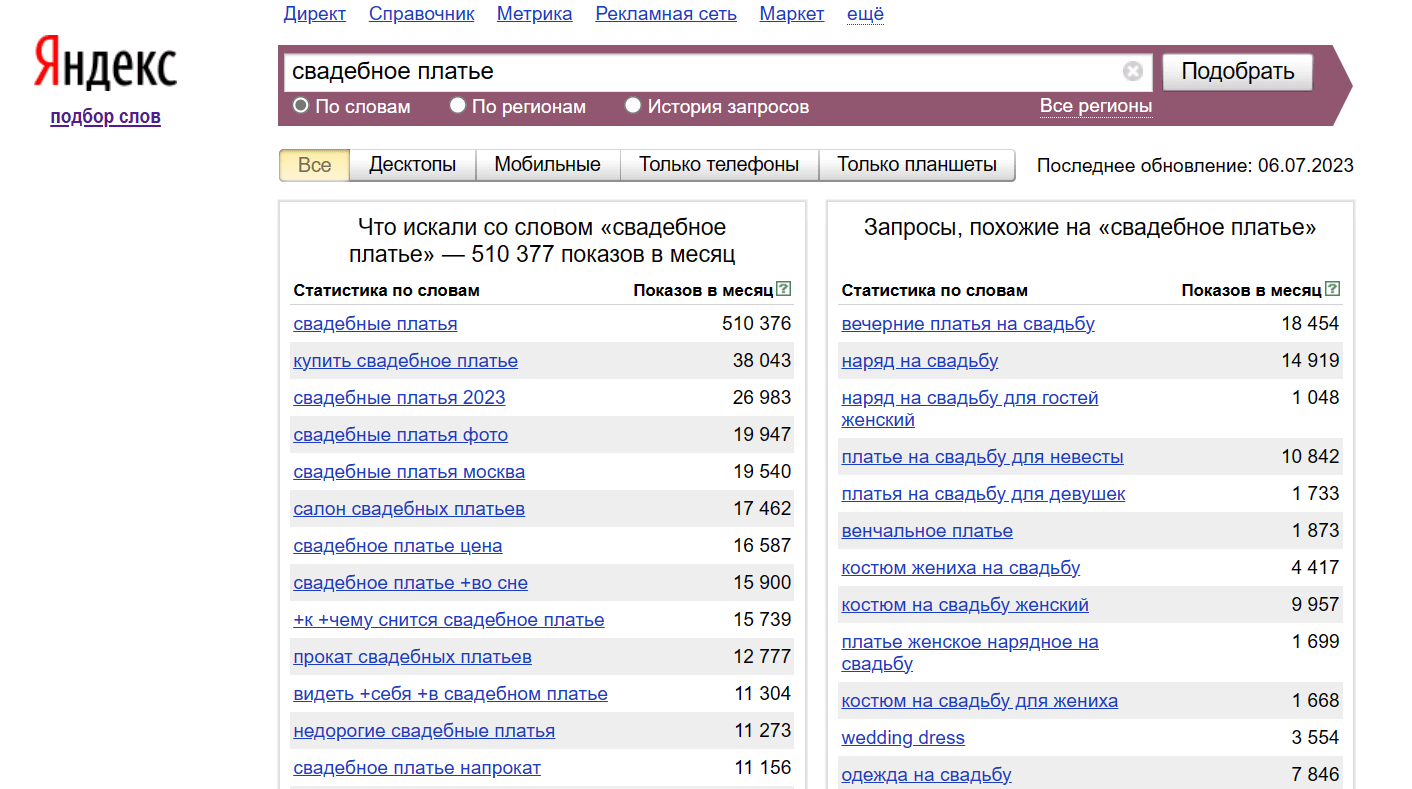Image resolution: width=1412 pixels, height=789 pixels.
Task: Open '+к +чему снится свадебное платье' link
Action: coord(449,620)
